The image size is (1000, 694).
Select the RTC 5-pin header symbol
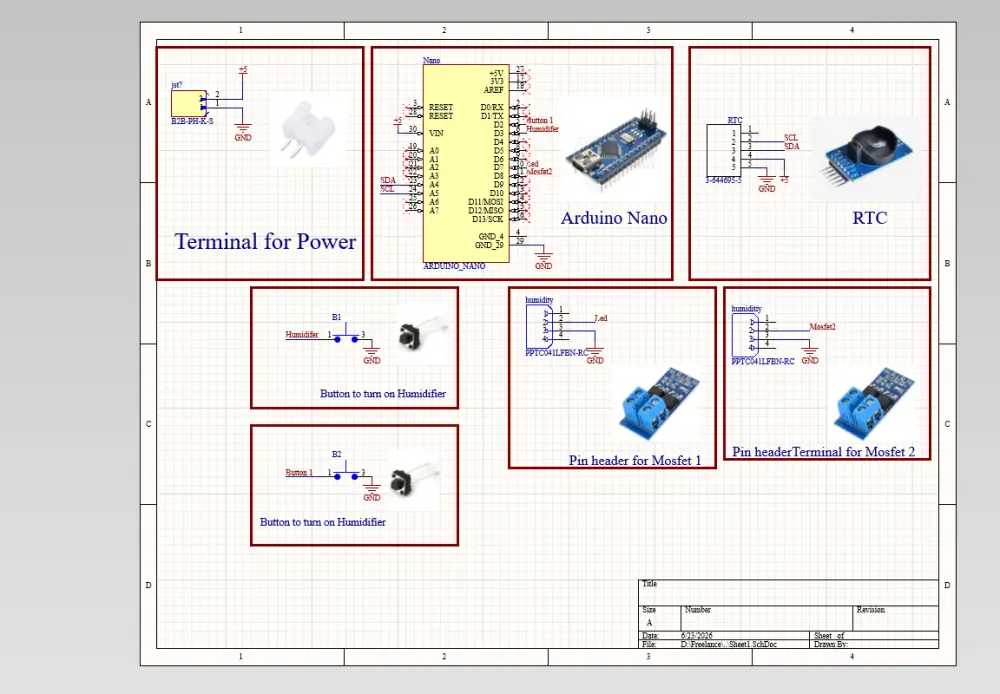724,151
